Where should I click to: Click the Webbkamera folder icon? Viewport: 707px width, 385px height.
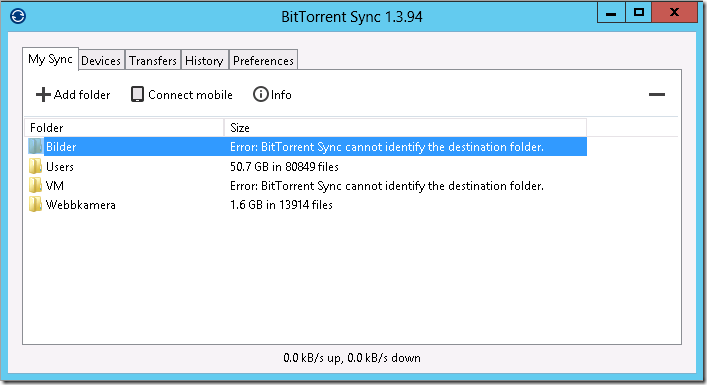coord(35,204)
